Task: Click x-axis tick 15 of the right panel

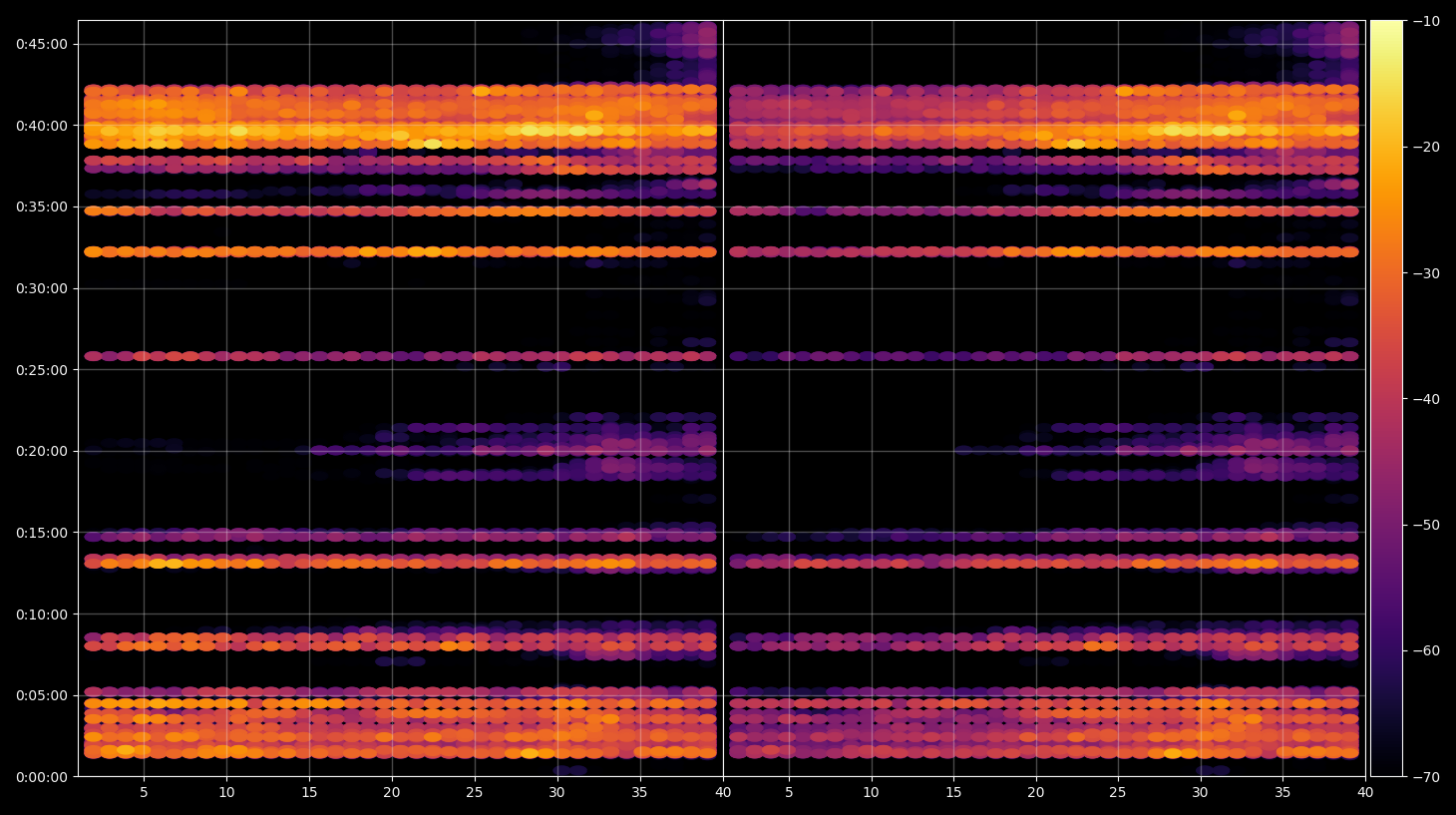Action: pos(953,793)
